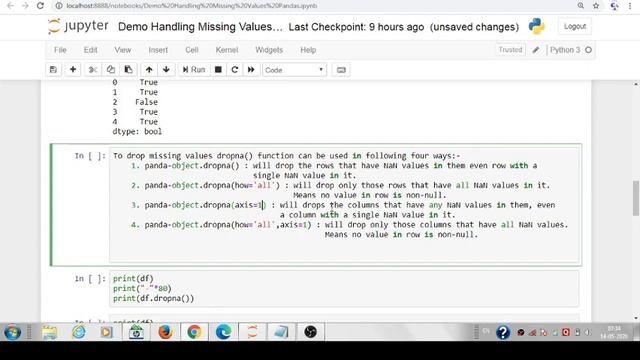This screenshot has width=640, height=360.
Task: Run the selected cell
Action: tap(193, 70)
